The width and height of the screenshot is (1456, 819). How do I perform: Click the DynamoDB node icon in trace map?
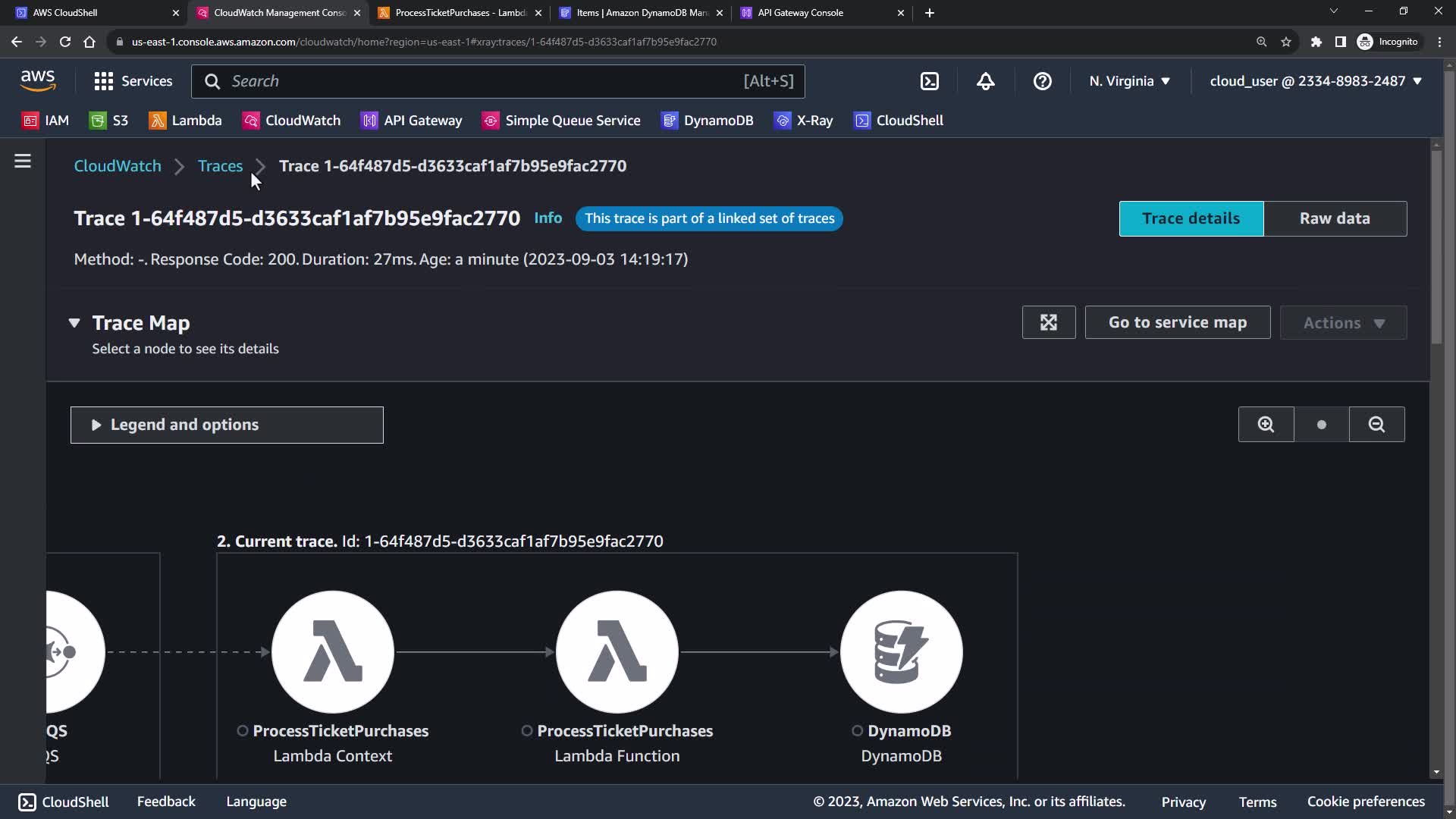[x=901, y=651]
